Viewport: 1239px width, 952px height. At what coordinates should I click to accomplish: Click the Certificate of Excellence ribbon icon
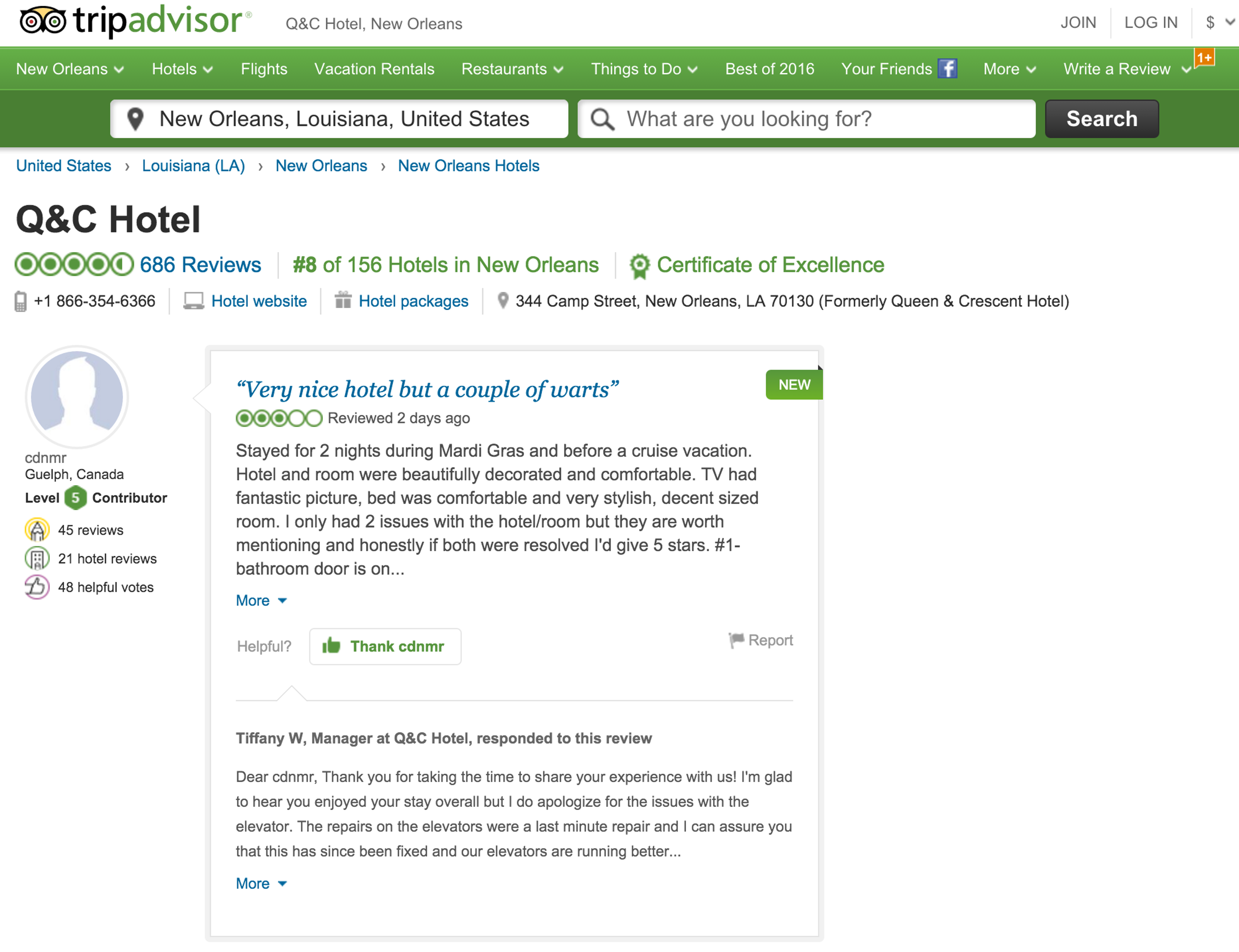640,266
